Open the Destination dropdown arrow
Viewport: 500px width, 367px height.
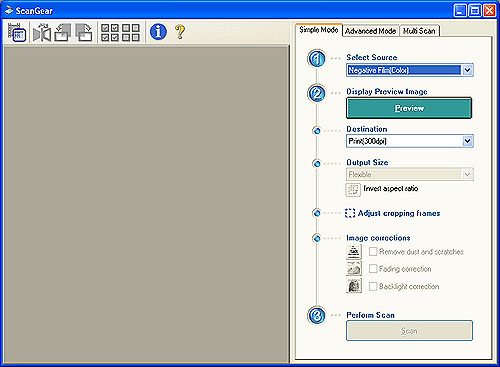pos(467,141)
